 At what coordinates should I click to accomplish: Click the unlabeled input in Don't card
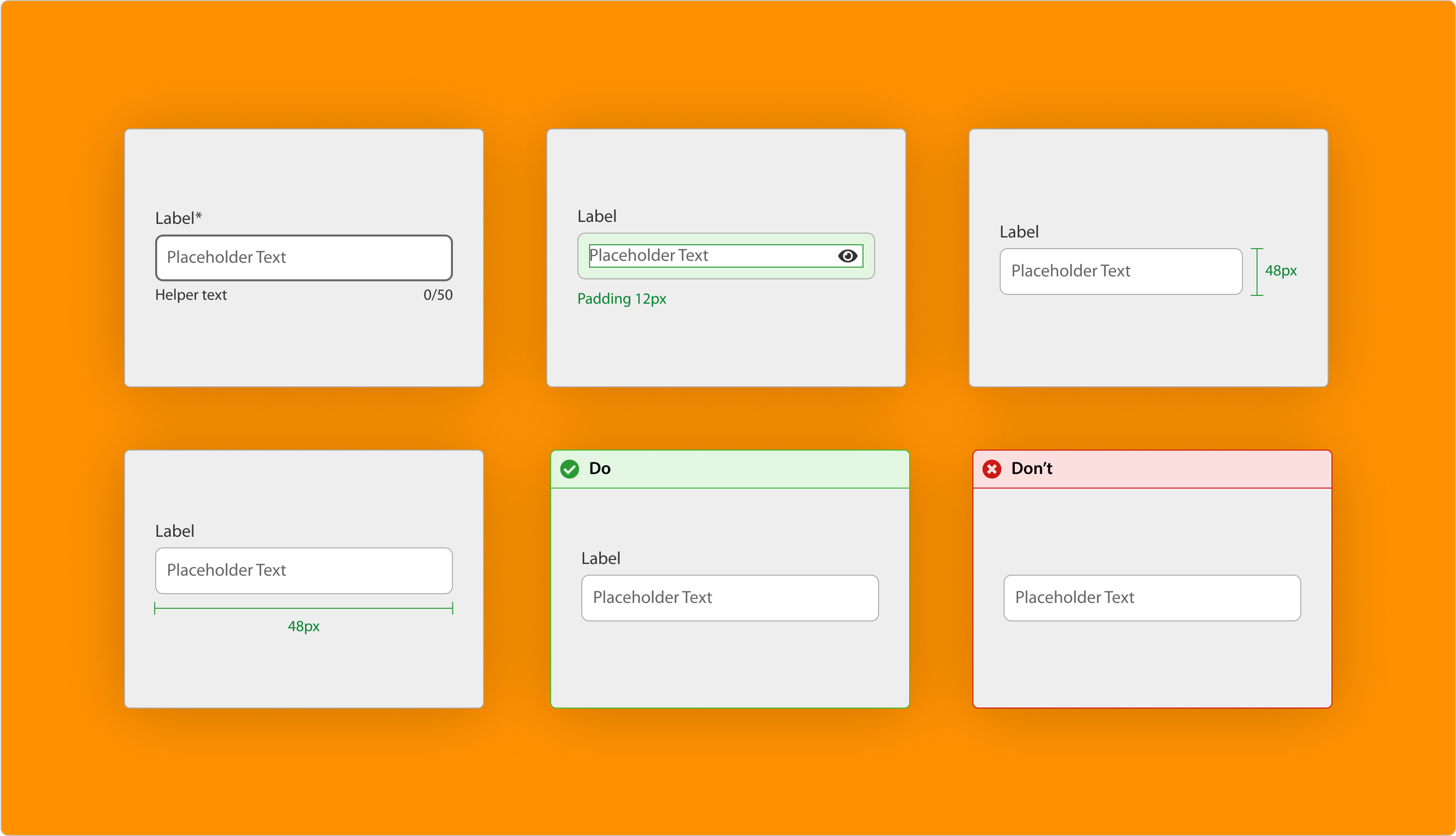pyautogui.click(x=1152, y=598)
